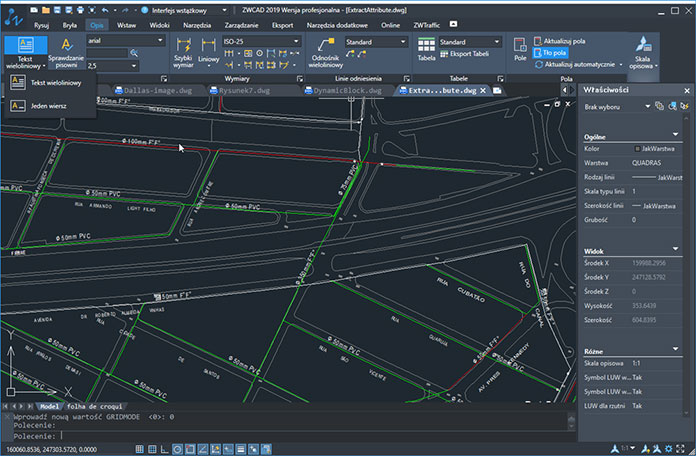The height and width of the screenshot is (456, 696).
Task: Expand the ISO-25 dimension style dropdown
Action: coord(295,42)
